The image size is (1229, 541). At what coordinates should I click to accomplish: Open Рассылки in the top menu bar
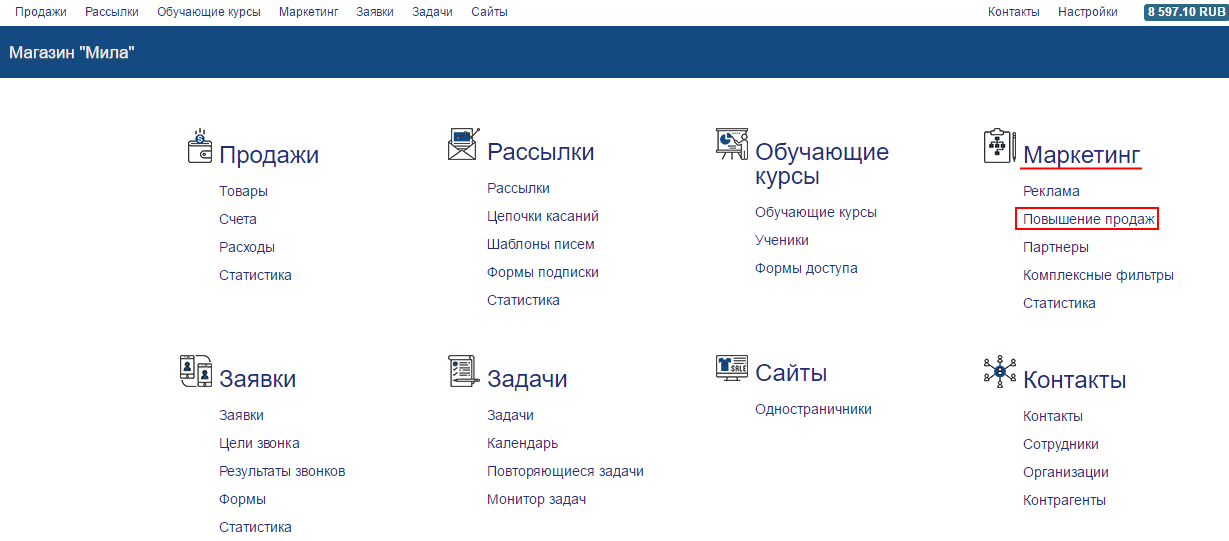pos(112,12)
